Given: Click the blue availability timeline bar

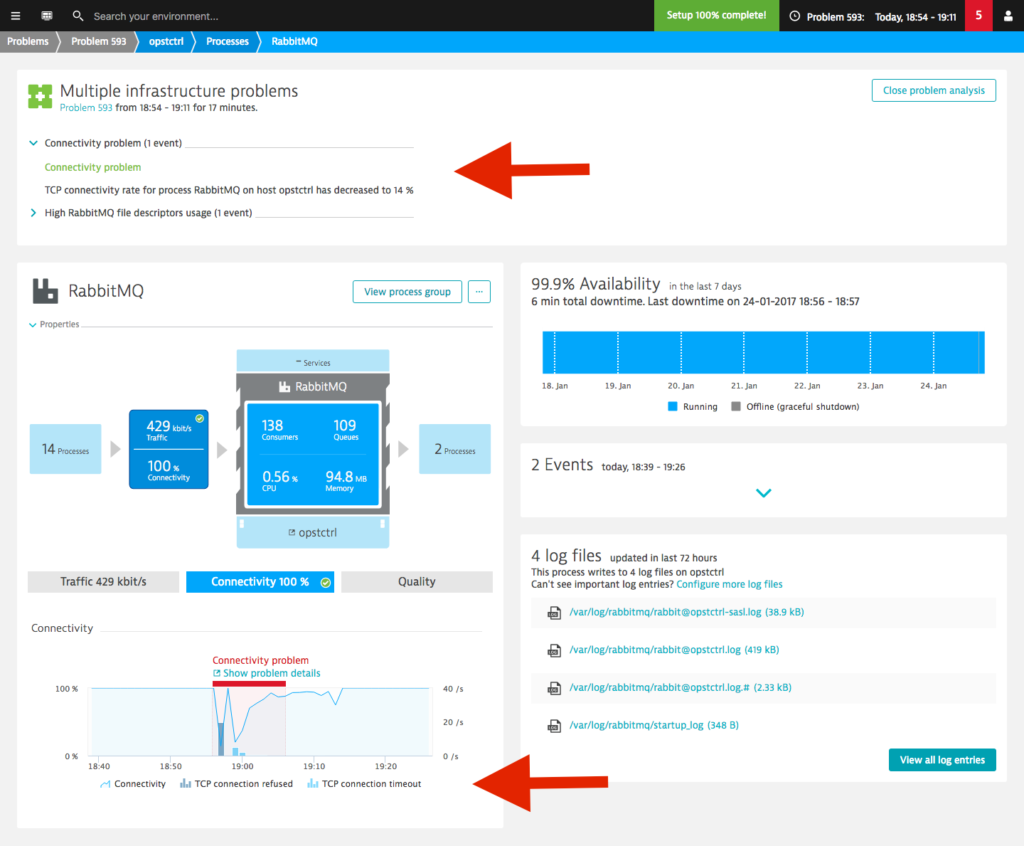Looking at the screenshot, I should pyautogui.click(x=763, y=352).
